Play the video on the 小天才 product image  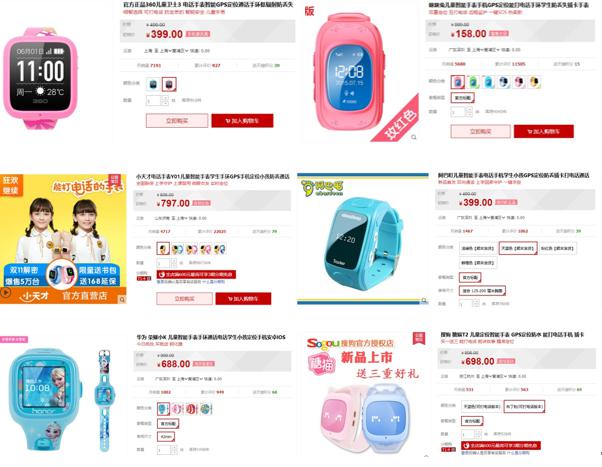point(5,293)
